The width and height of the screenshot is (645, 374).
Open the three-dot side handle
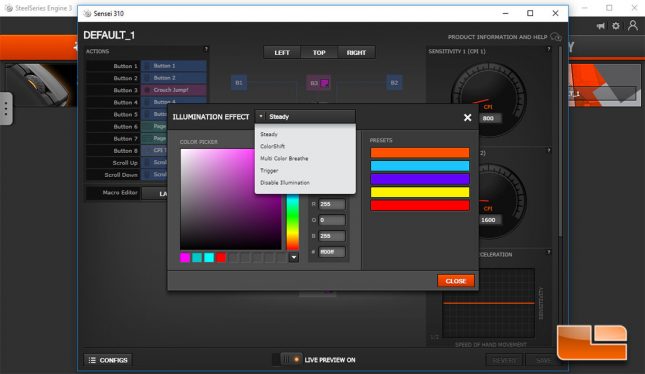[6, 109]
